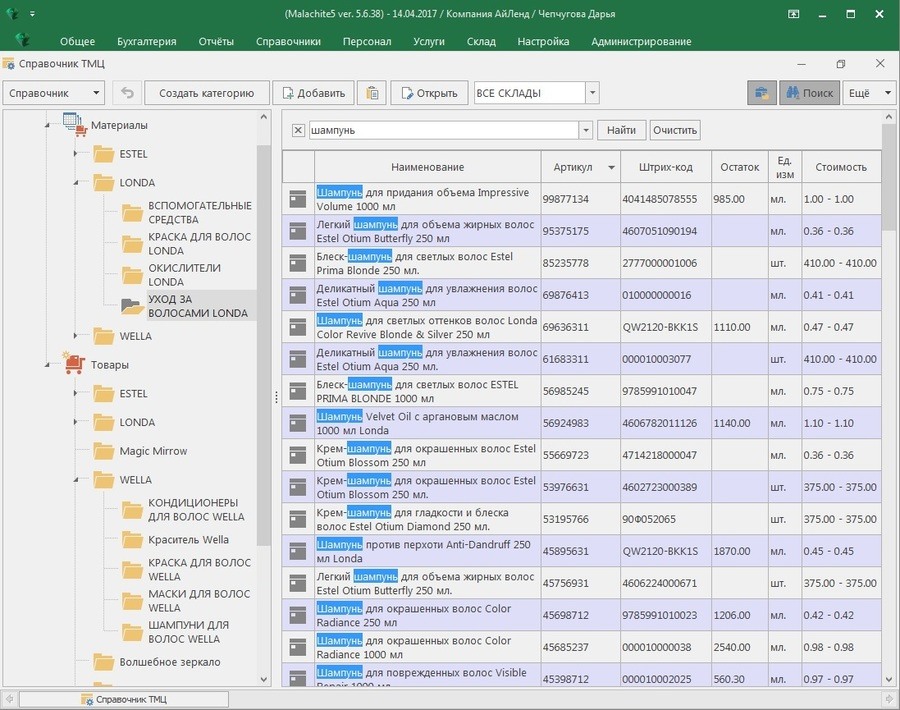
Task: Click the Наименование column header
Action: click(x=428, y=167)
